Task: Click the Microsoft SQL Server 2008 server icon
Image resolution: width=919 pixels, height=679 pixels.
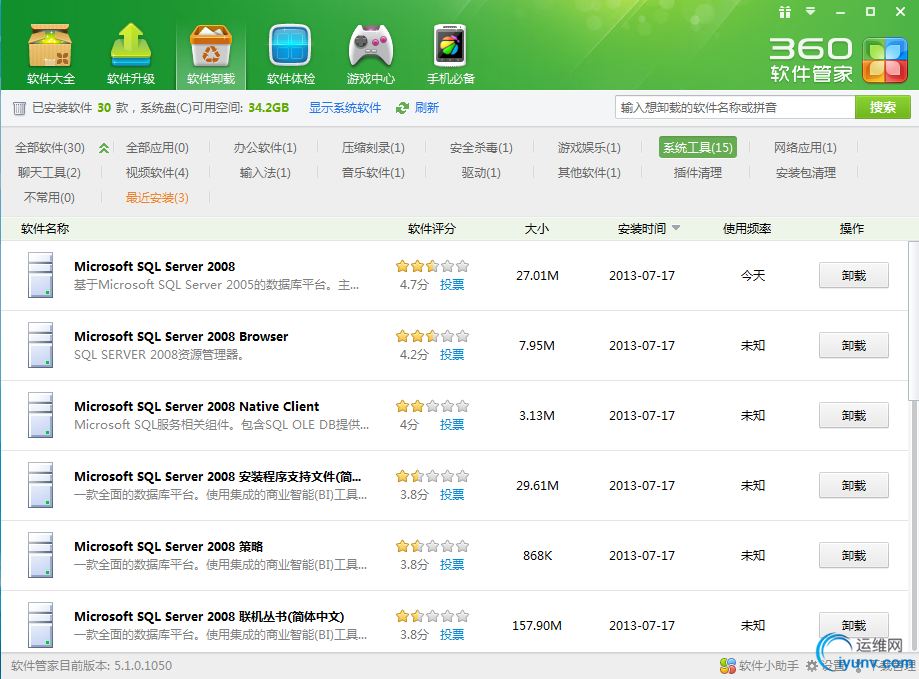Action: click(x=40, y=275)
